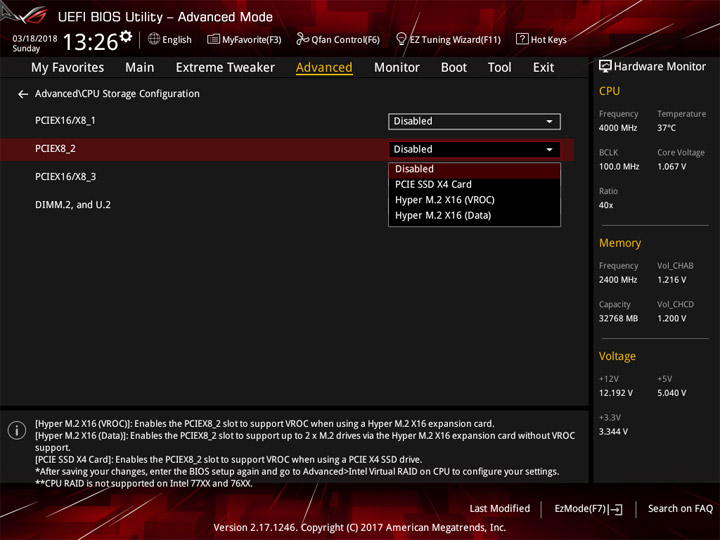Launch EZ Tuning Wizard(F11) label
The height and width of the screenshot is (540, 720).
click(x=455, y=39)
